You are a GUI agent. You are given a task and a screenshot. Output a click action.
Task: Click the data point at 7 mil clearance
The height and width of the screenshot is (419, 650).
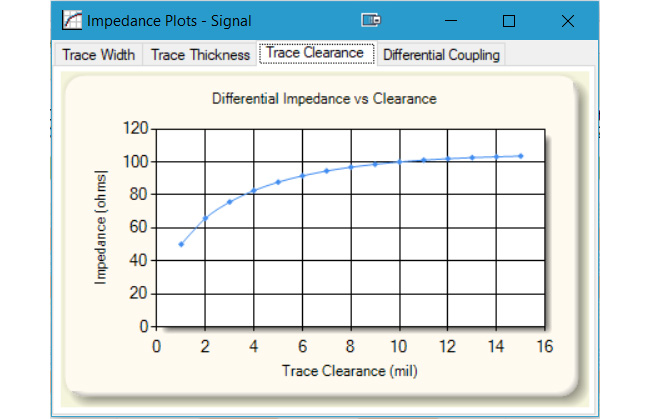point(327,171)
